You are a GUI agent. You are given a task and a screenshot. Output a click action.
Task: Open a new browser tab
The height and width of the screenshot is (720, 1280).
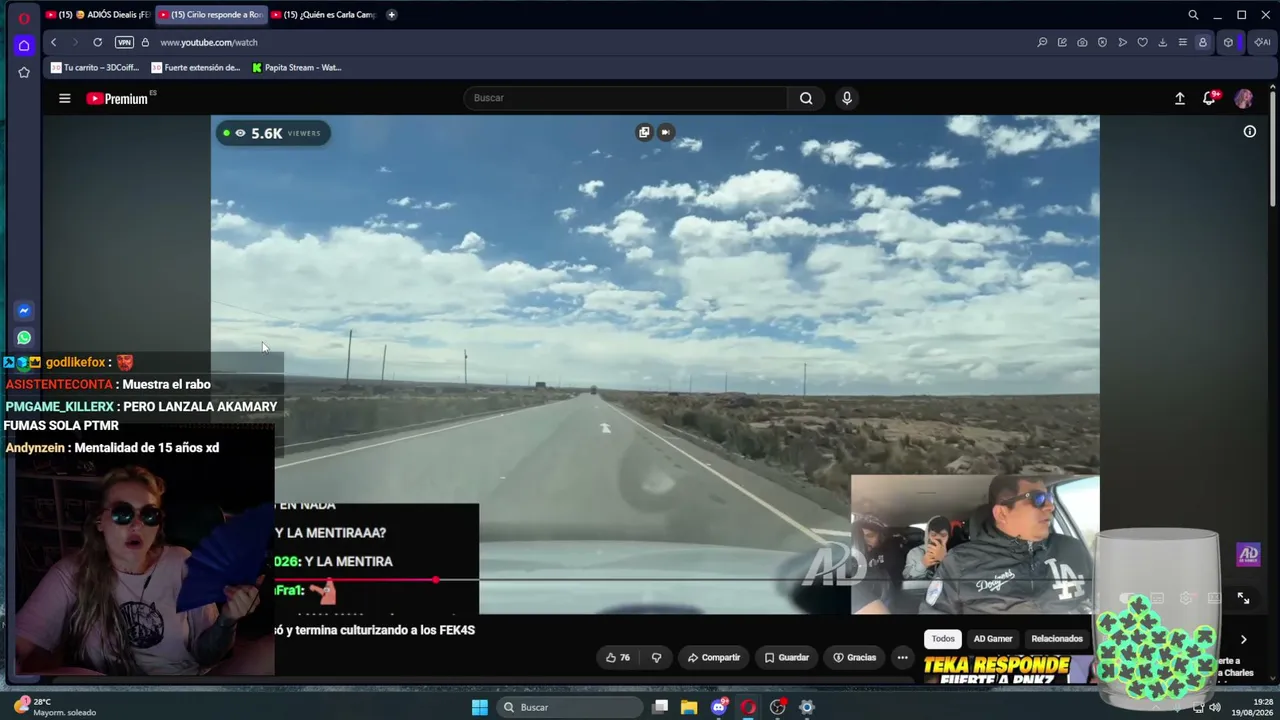pos(391,15)
